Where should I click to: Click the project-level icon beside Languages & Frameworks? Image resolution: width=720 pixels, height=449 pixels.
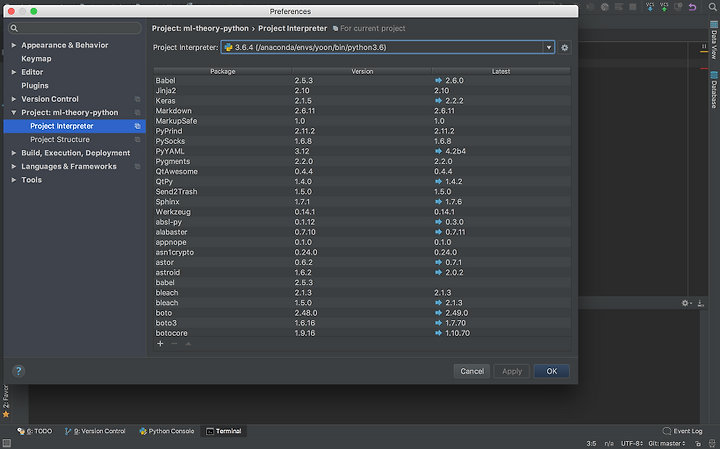(137, 167)
